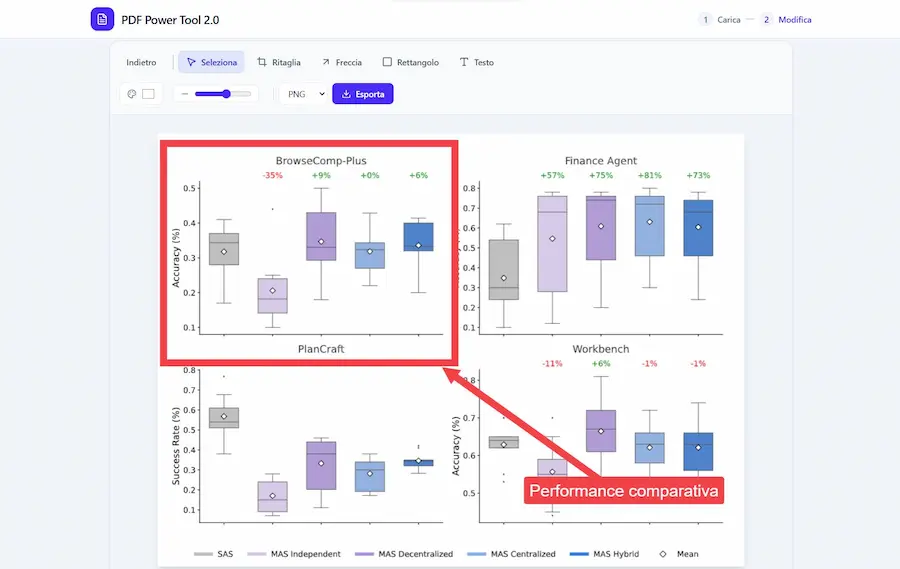Go to step 1 Carica
This screenshot has width=900, height=569.
721,19
